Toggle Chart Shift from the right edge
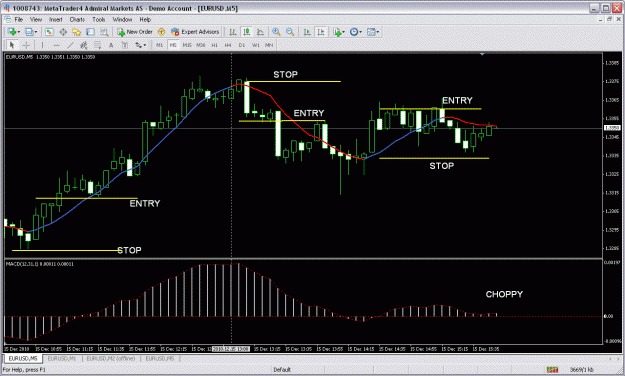This screenshot has height=376, width=625. (321, 32)
